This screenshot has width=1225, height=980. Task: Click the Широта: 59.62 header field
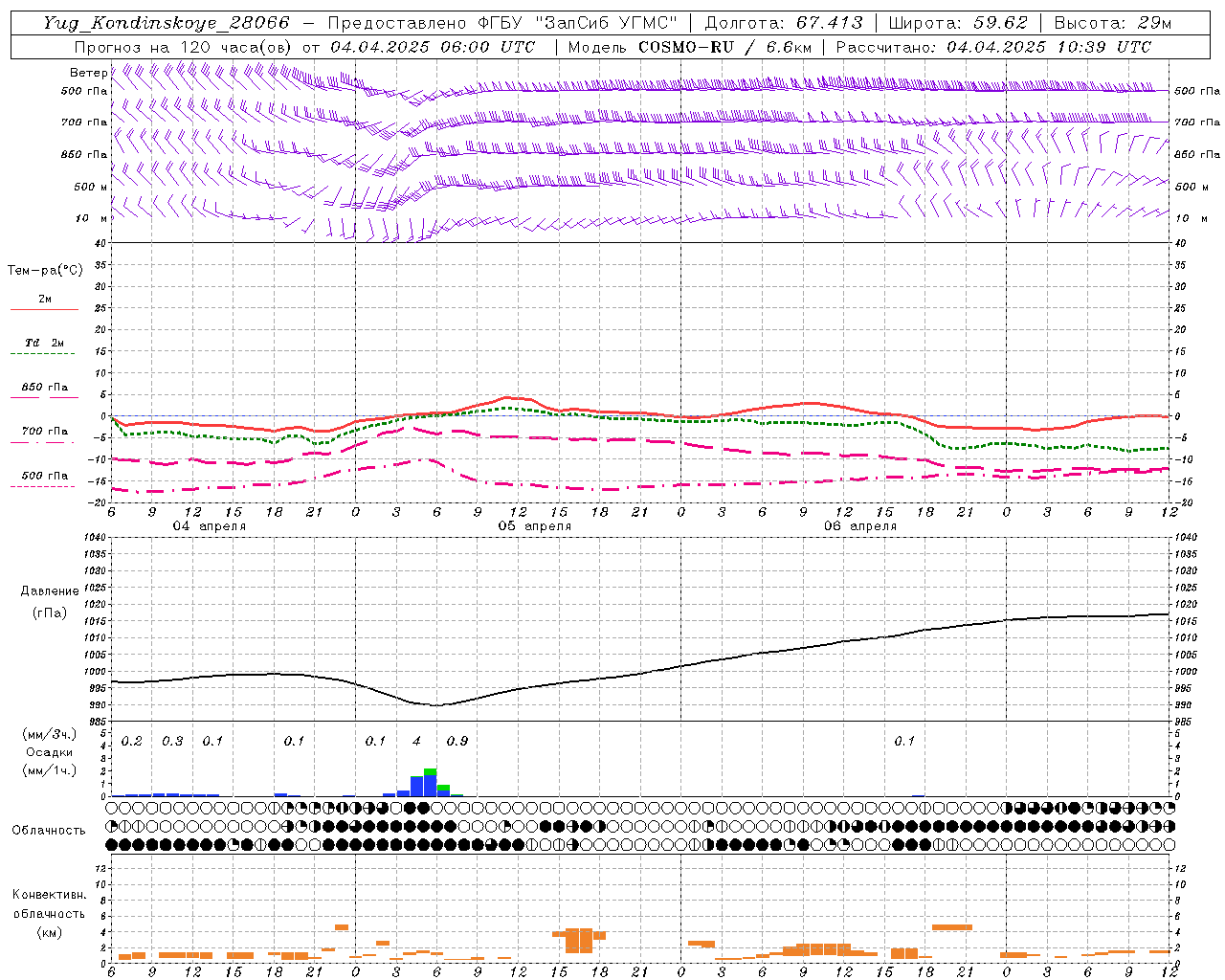958,23
